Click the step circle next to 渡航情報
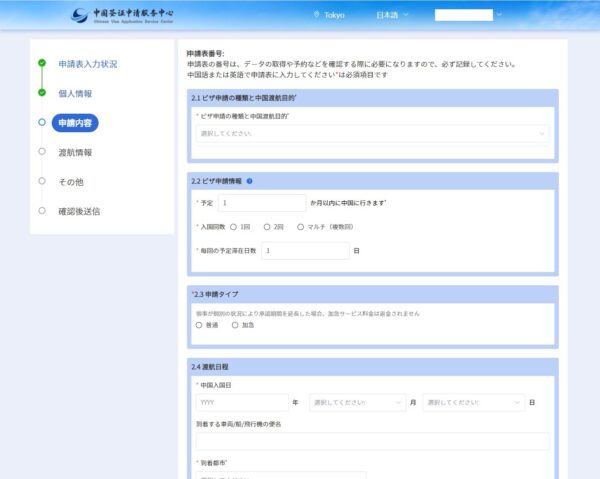 [x=42, y=152]
